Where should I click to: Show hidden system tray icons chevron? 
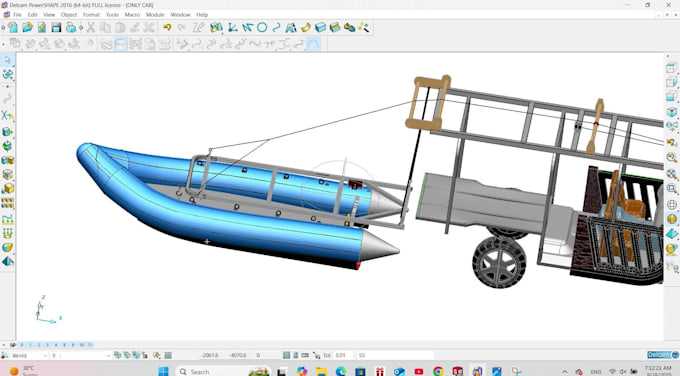point(565,372)
